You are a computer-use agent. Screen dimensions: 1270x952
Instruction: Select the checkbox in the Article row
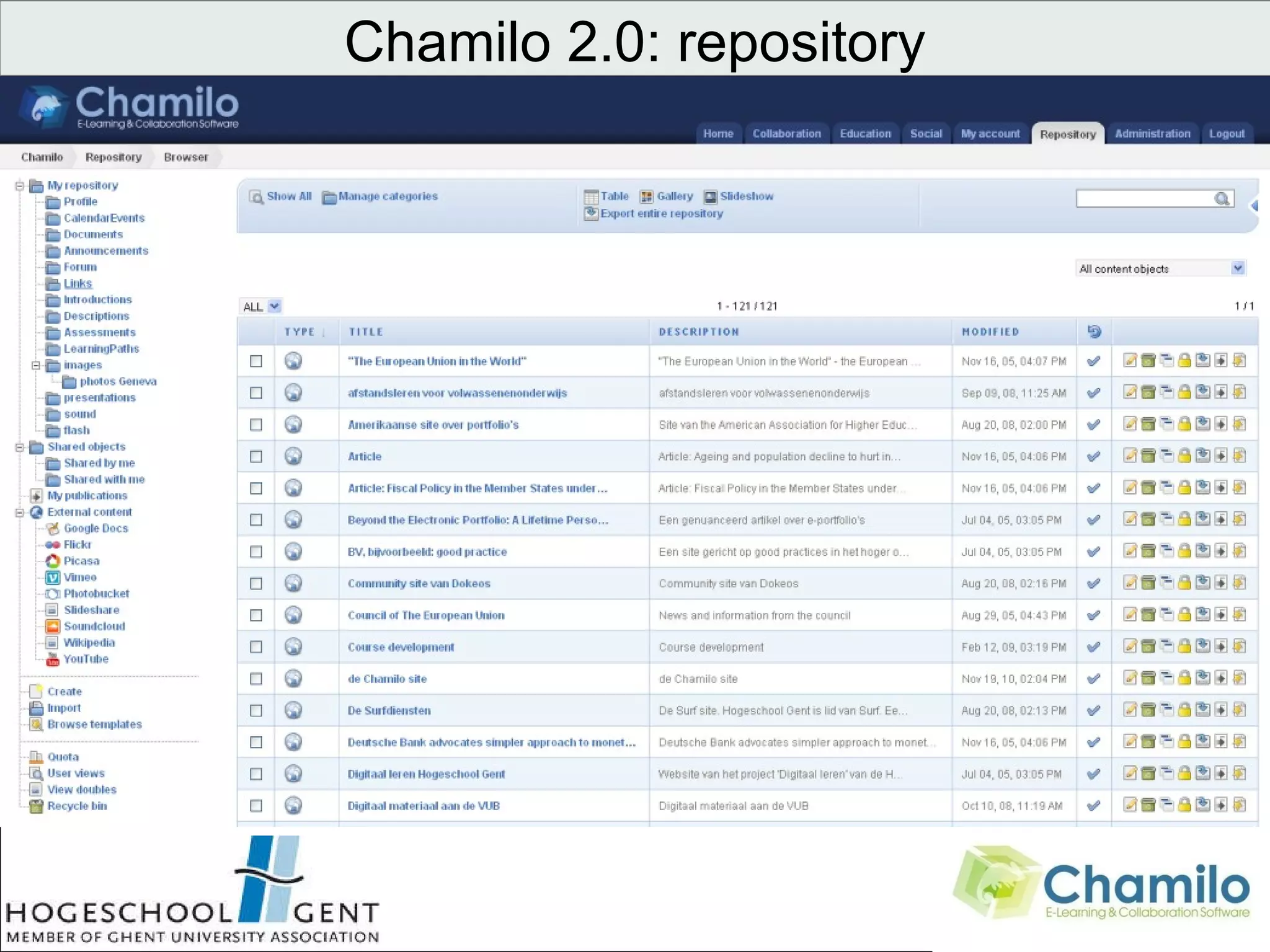point(256,456)
